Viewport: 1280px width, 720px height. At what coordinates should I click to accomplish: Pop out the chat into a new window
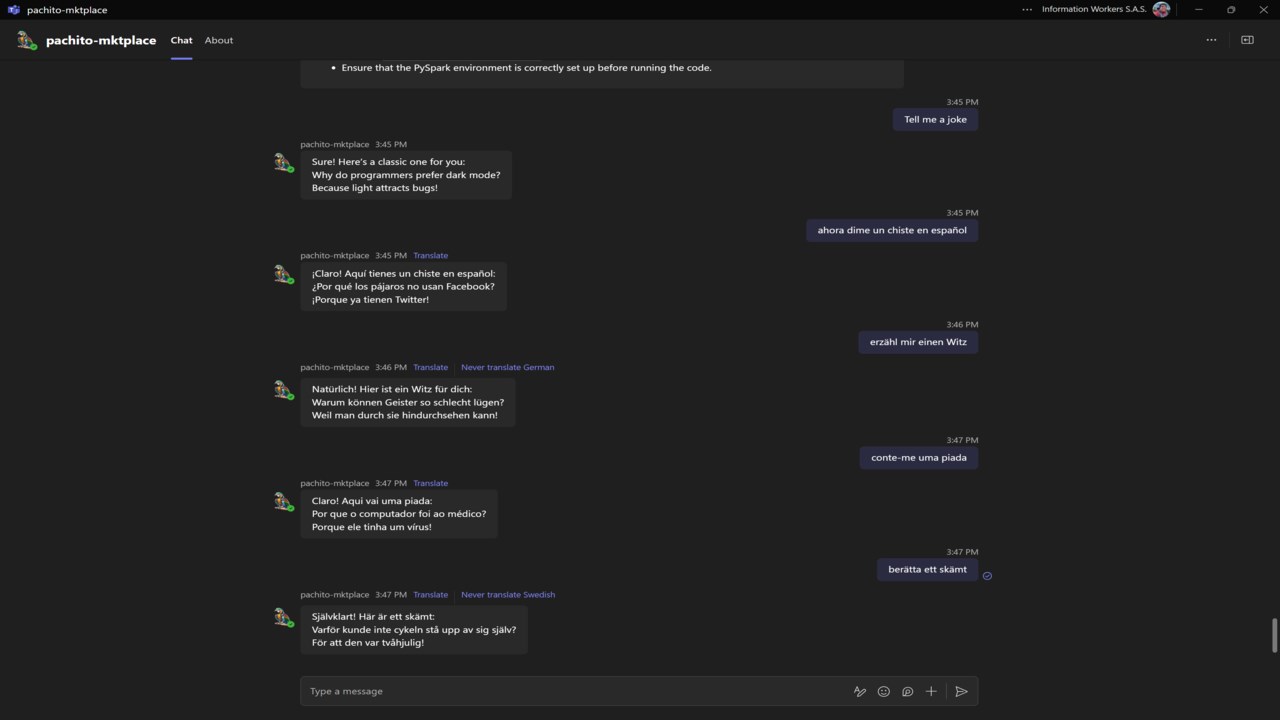1247,40
